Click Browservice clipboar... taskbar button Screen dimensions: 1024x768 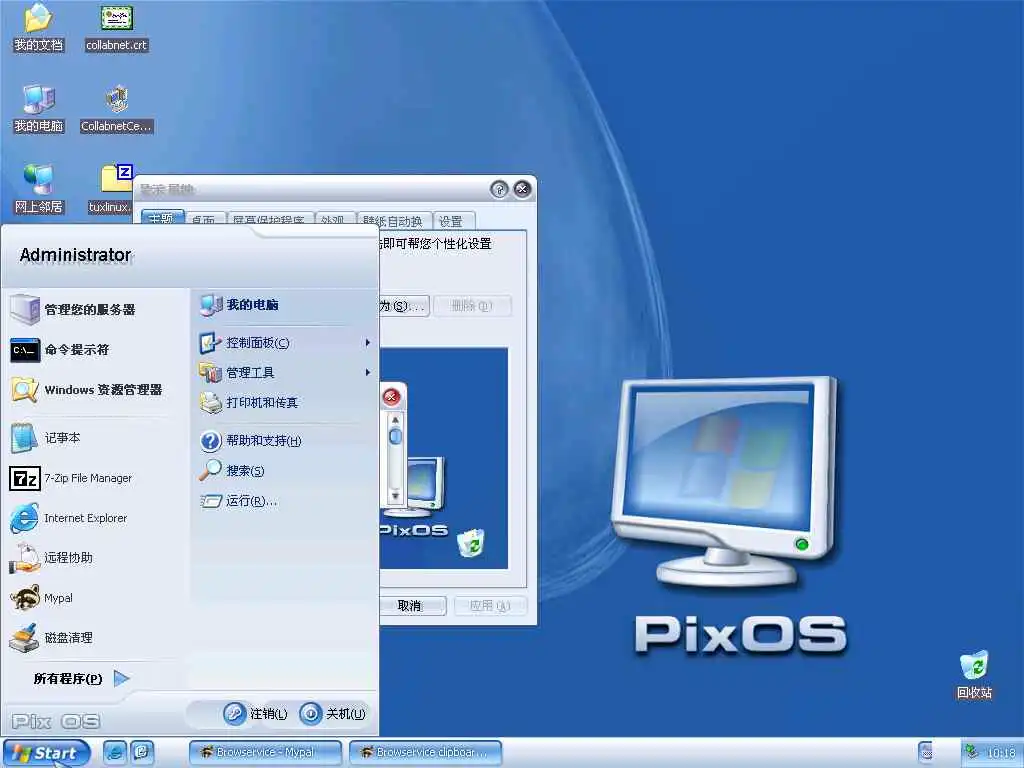(426, 752)
